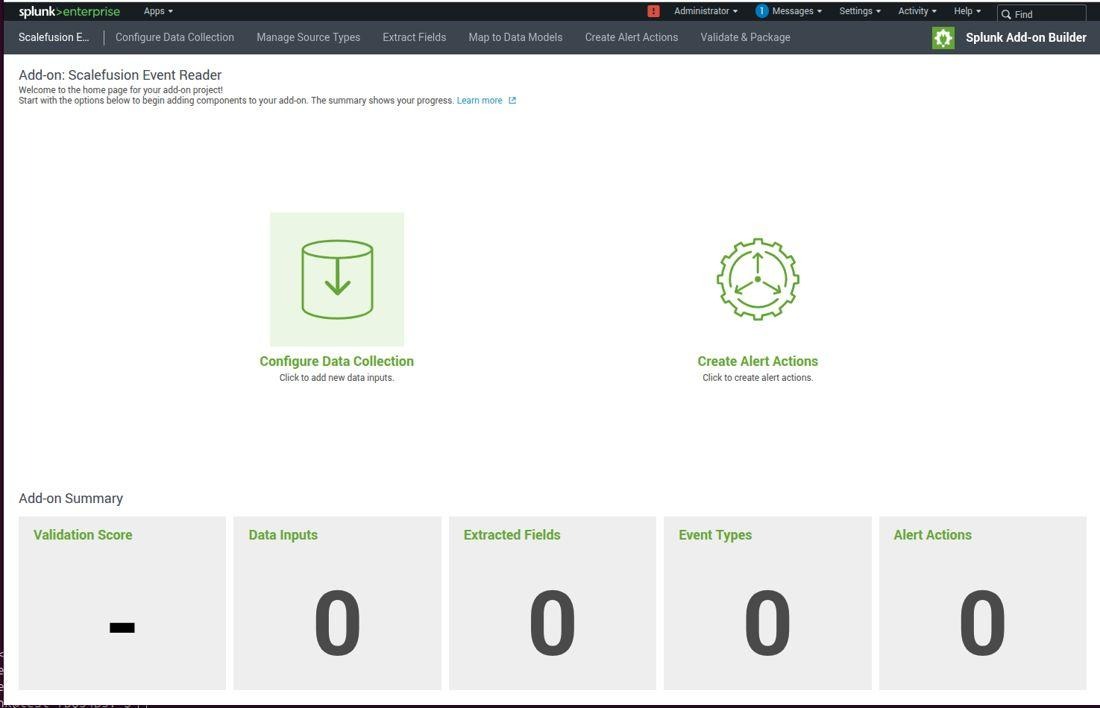The image size is (1100, 708).
Task: Click the Configure Data Collection green heading link
Action: (x=337, y=361)
